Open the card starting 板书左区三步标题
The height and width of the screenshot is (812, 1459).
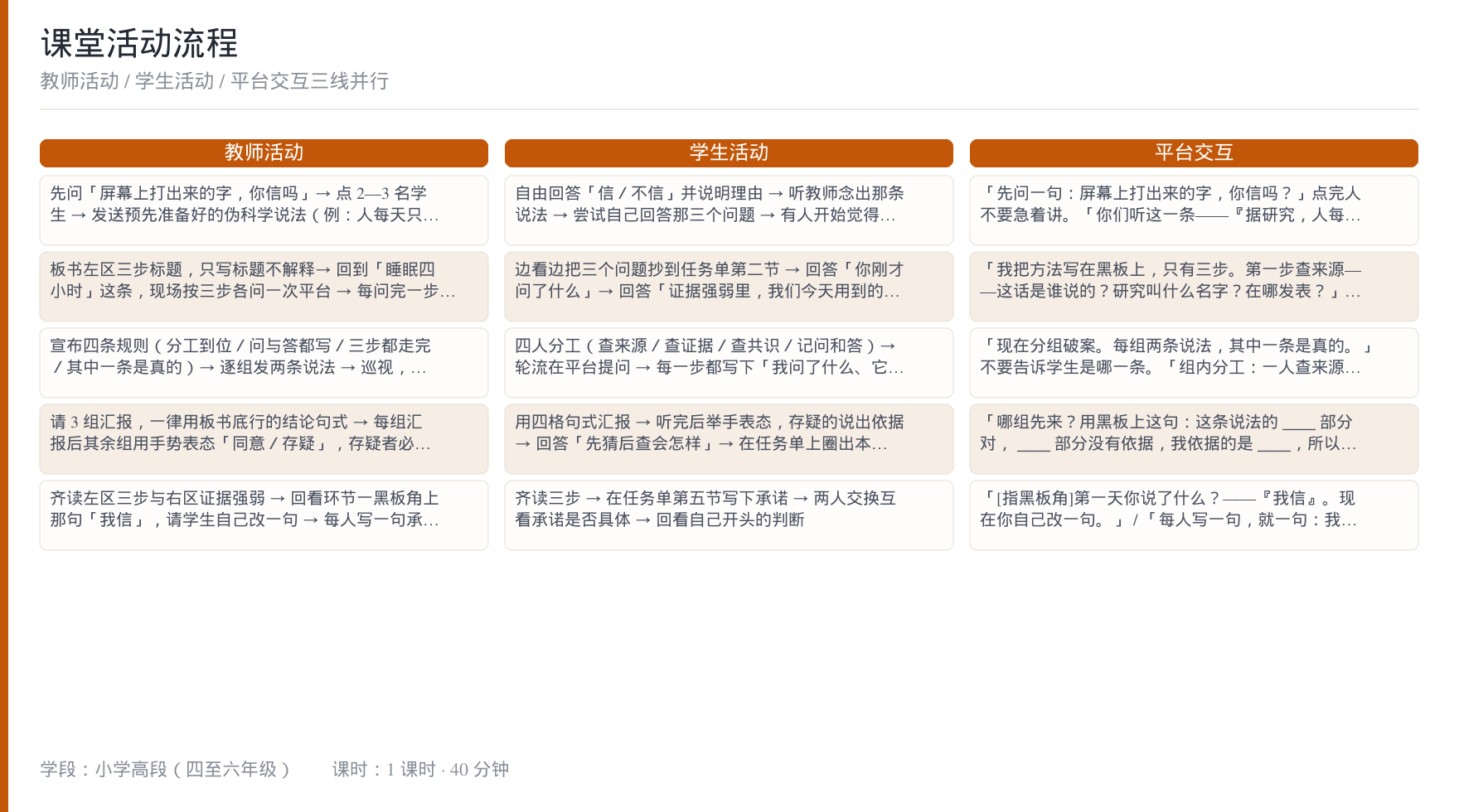264,287
